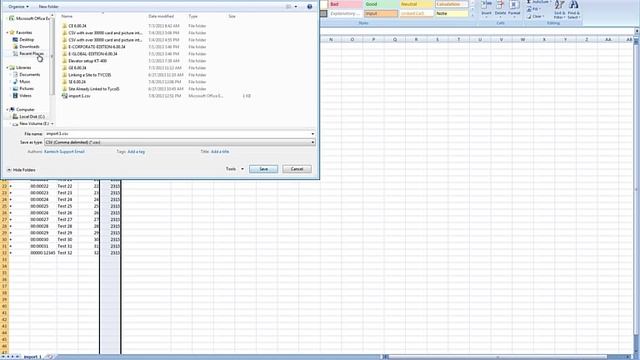Select Music under Libraries
This screenshot has width=640, height=360.
coord(24,82)
